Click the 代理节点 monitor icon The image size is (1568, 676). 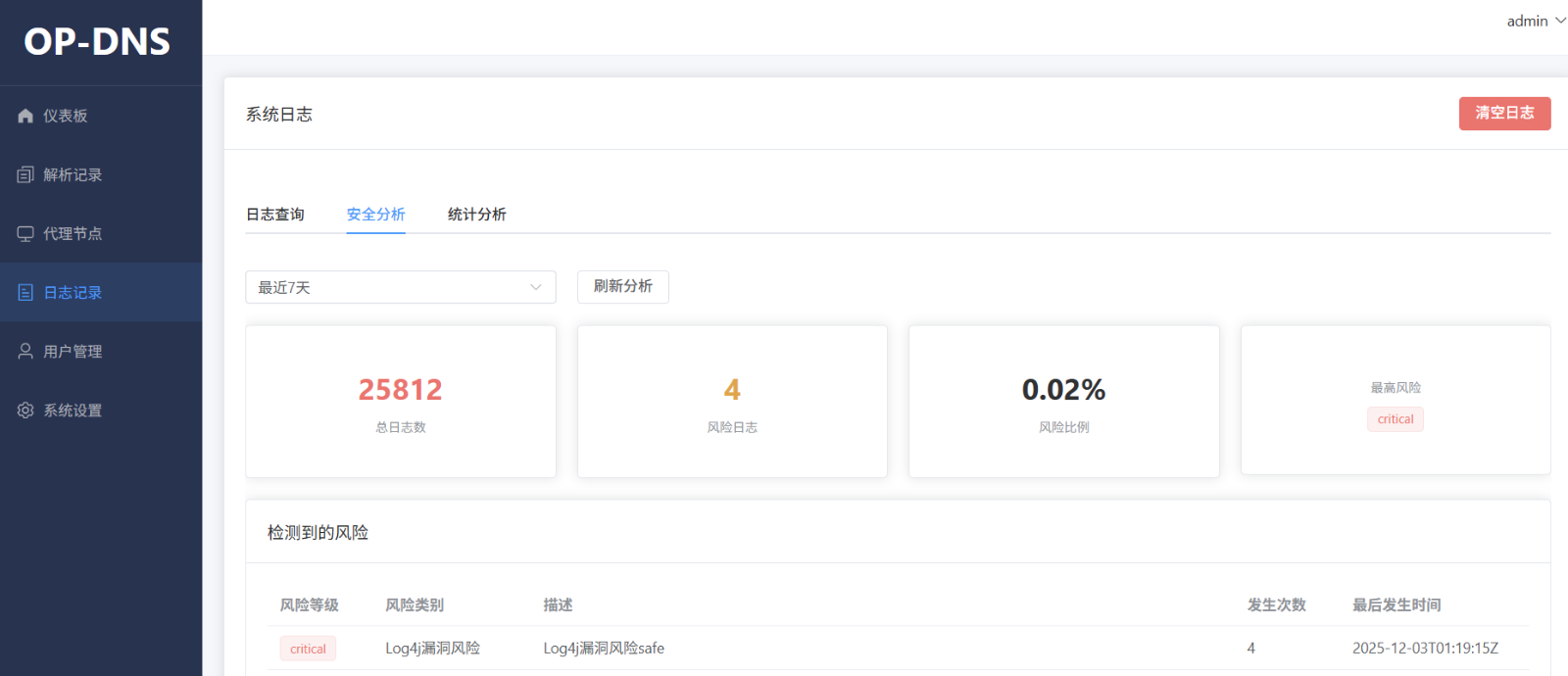[x=25, y=233]
